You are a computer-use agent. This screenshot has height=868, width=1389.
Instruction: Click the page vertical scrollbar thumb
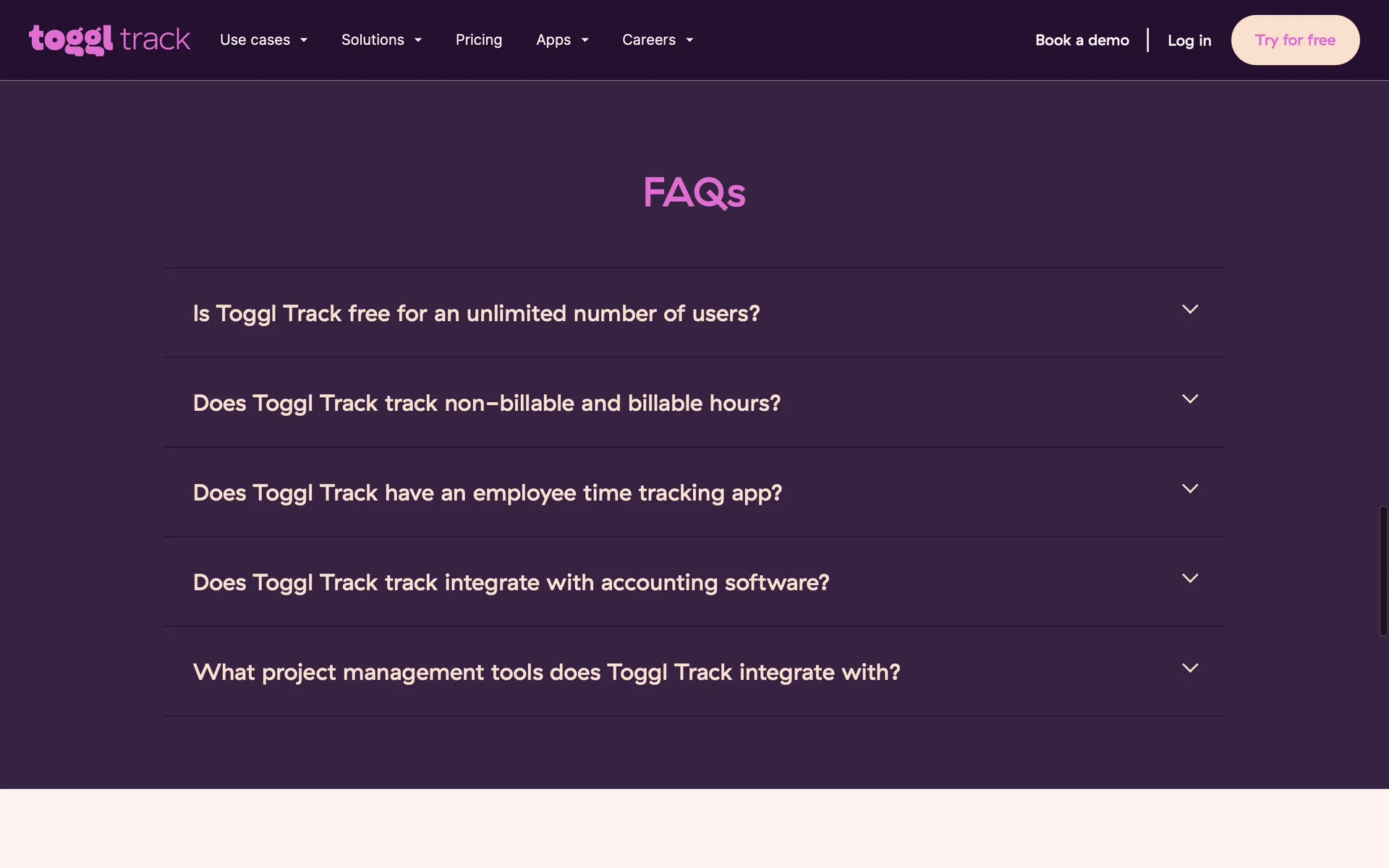tap(1382, 571)
